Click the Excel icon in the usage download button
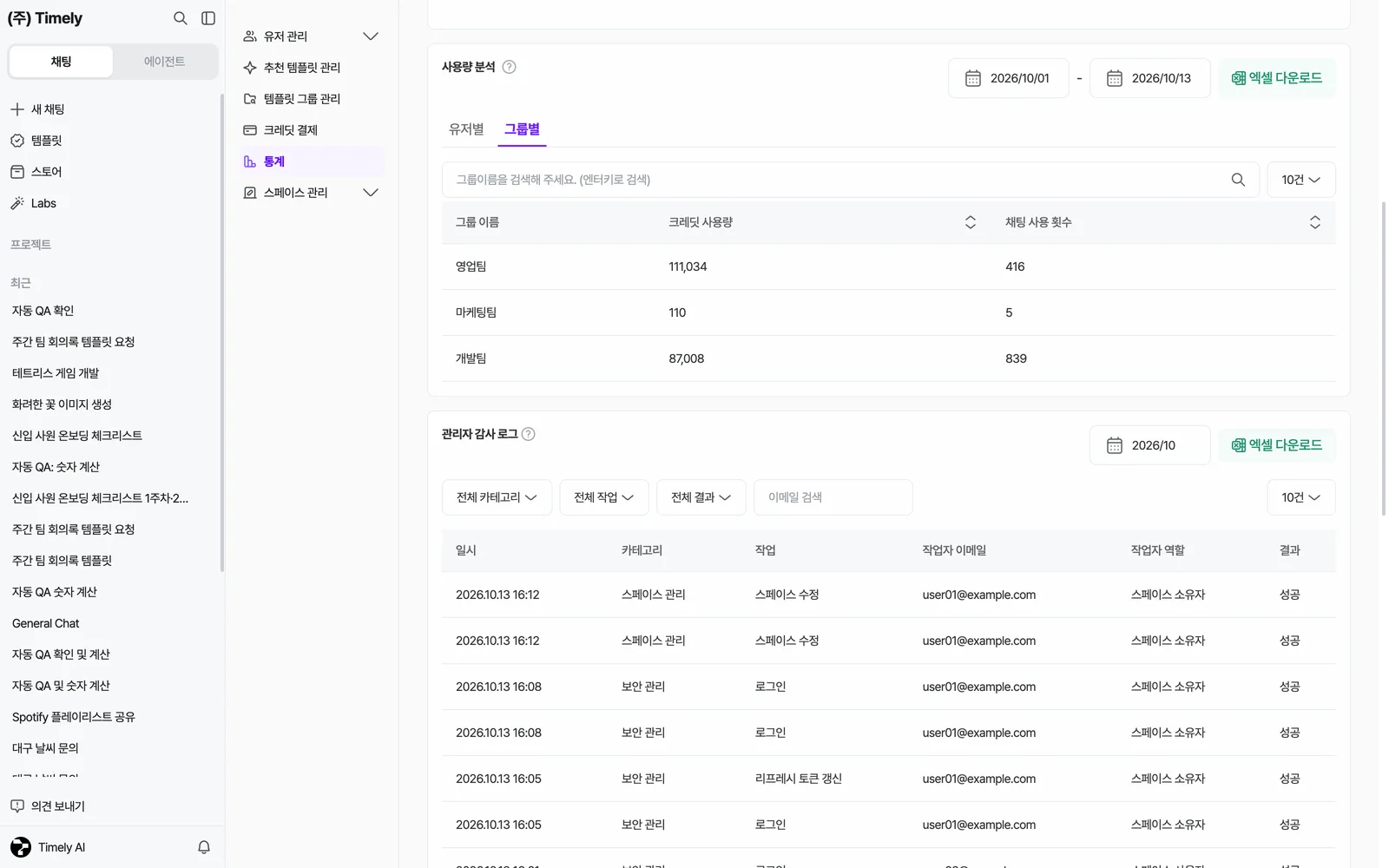 (1239, 78)
